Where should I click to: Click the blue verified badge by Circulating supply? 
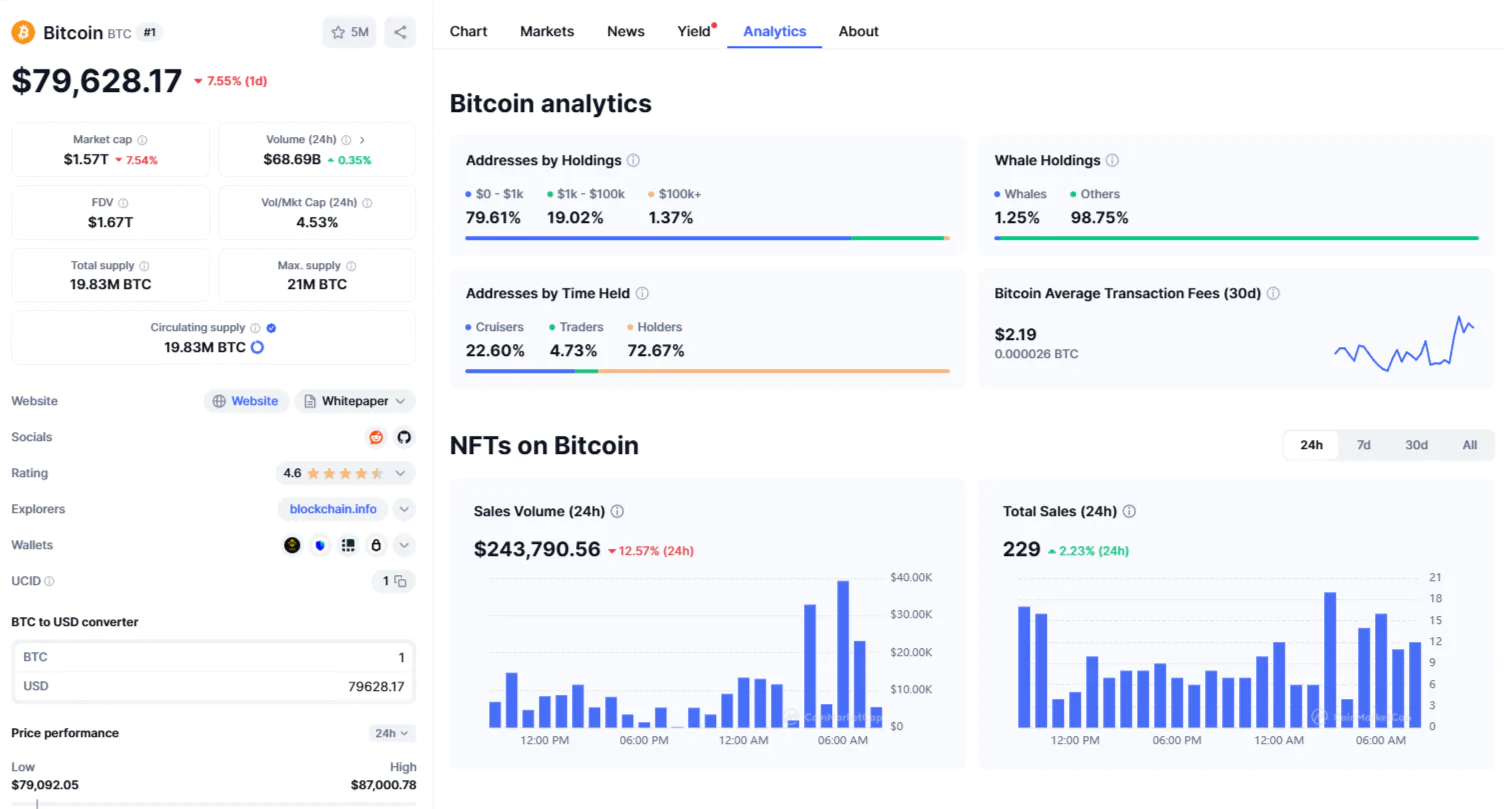[x=272, y=328]
